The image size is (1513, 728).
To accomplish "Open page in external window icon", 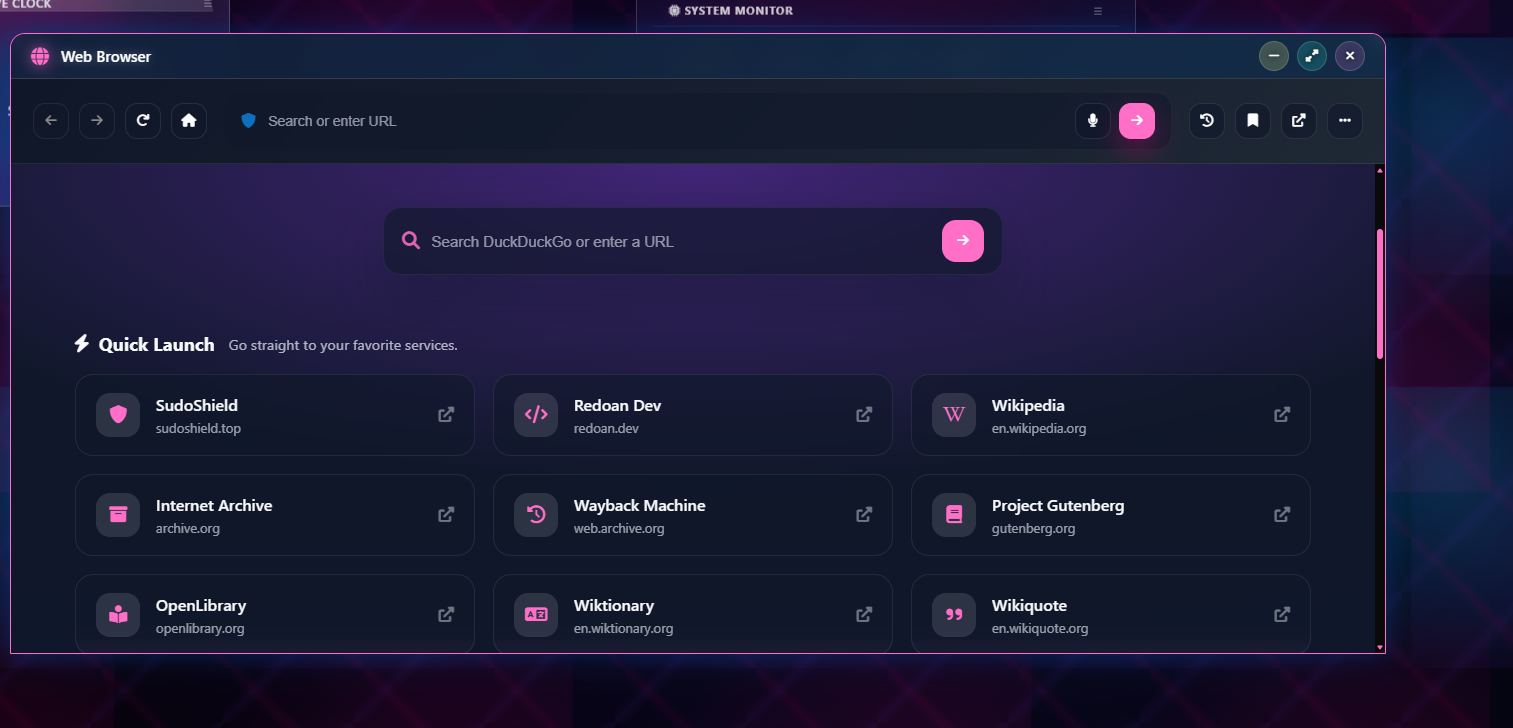I will pos(1299,121).
